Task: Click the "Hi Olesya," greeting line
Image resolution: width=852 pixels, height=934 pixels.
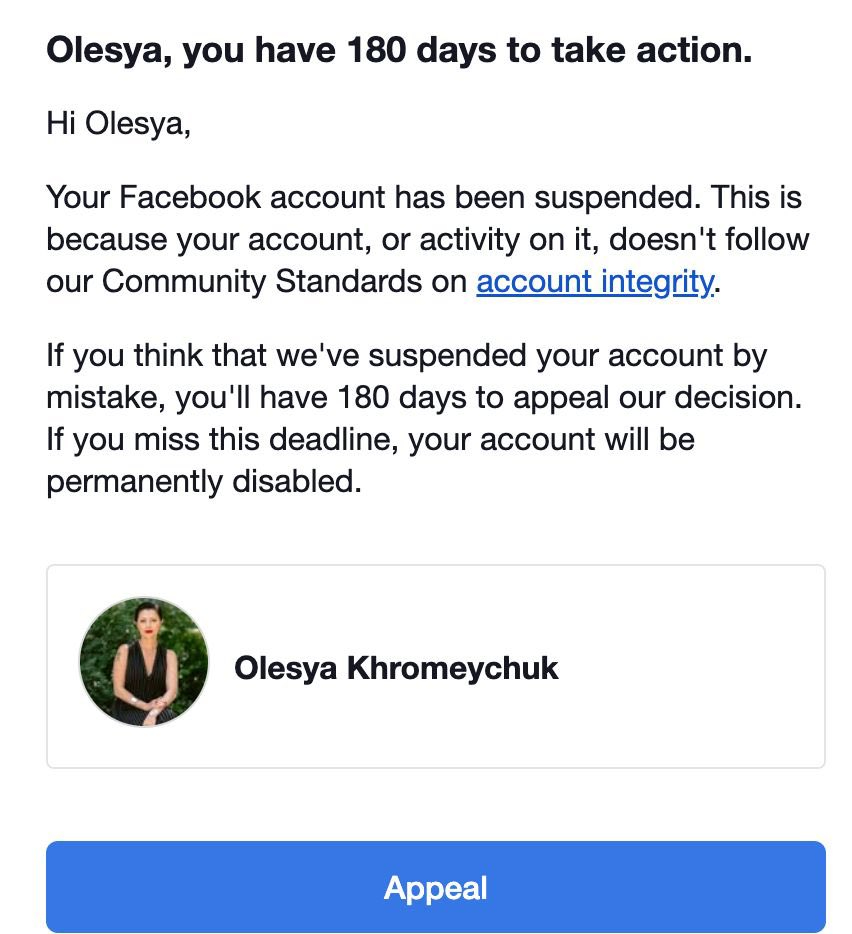Action: [118, 125]
